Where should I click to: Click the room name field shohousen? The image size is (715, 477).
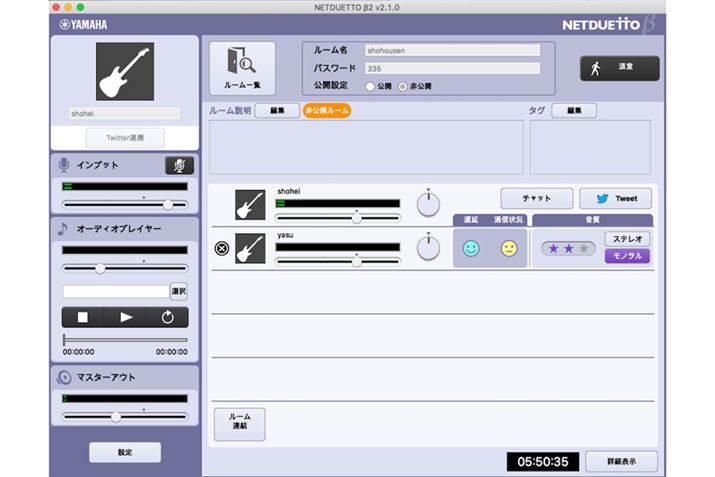(x=452, y=51)
